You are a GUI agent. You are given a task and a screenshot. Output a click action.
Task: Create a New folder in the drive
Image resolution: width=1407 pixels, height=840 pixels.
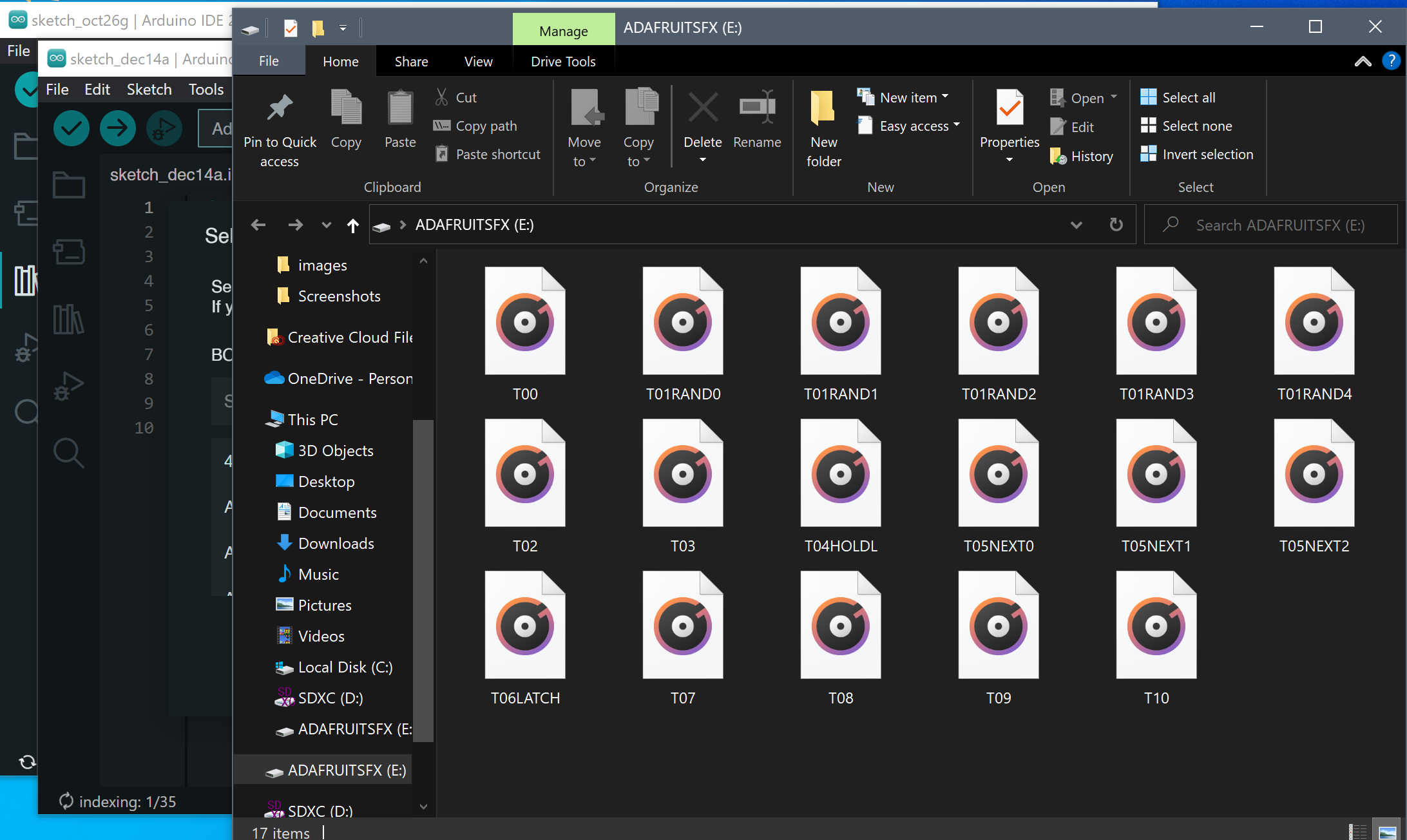click(823, 127)
